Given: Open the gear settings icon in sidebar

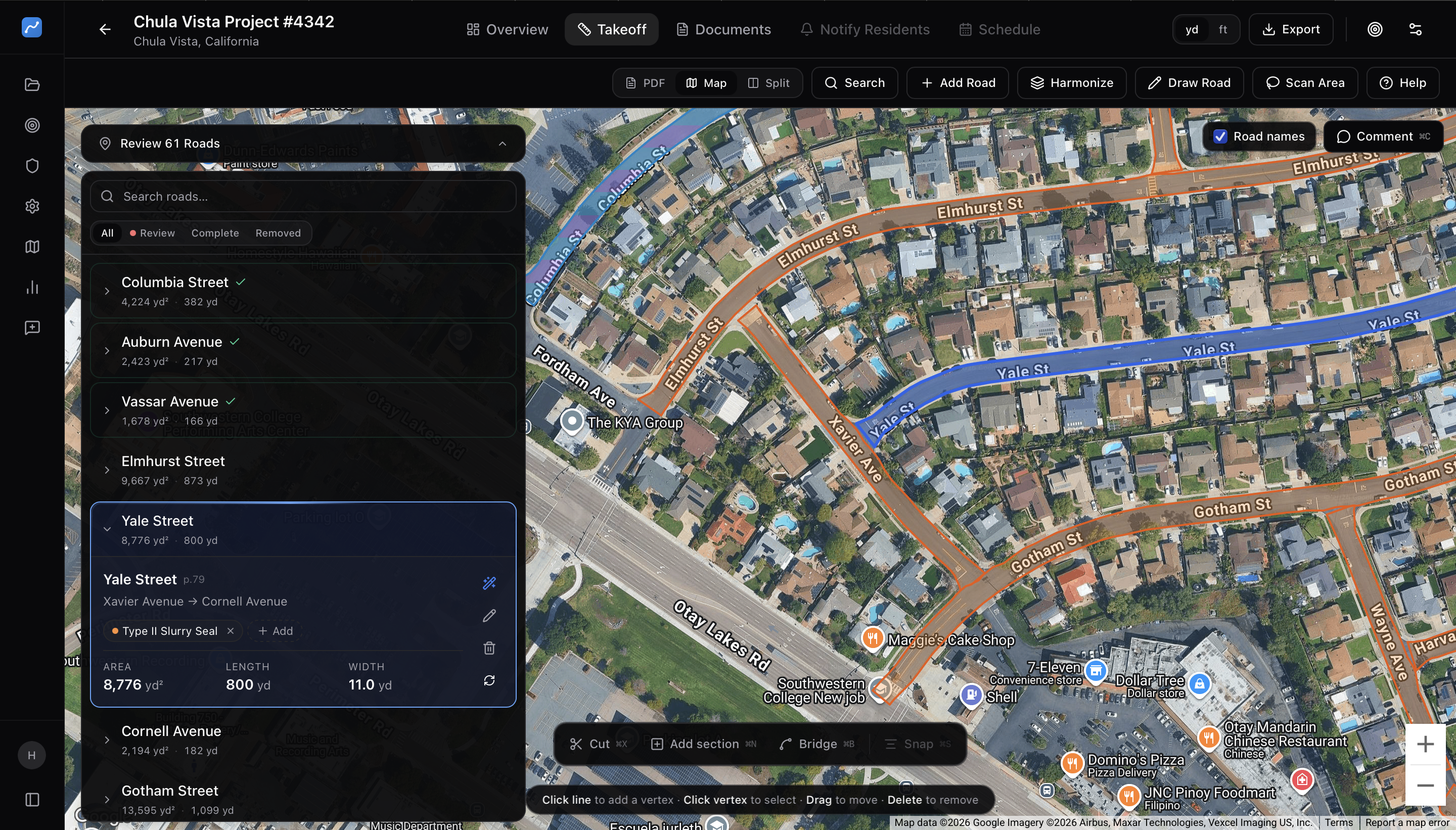Looking at the screenshot, I should pos(32,206).
